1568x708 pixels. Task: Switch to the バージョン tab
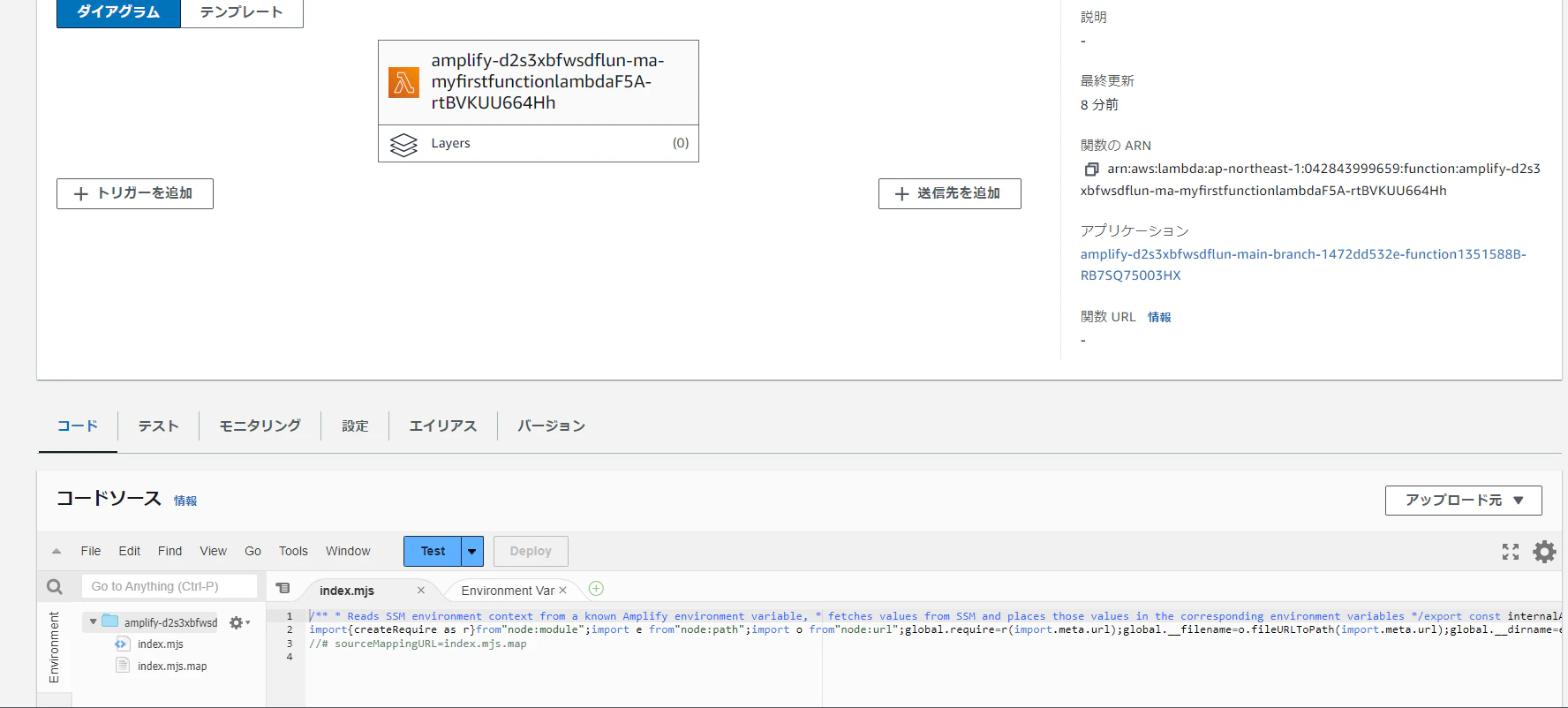(552, 426)
